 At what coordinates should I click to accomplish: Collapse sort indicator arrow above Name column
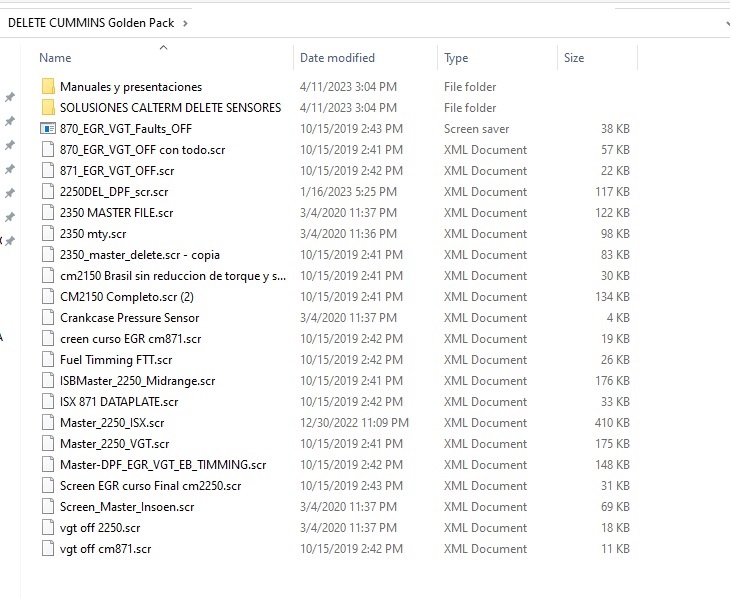click(163, 47)
